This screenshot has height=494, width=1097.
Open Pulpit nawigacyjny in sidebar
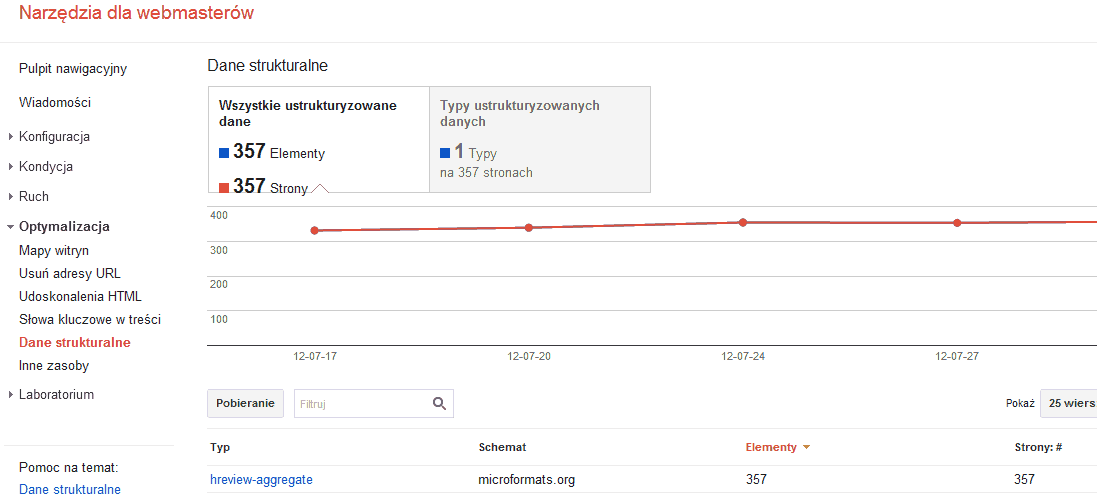click(73, 69)
